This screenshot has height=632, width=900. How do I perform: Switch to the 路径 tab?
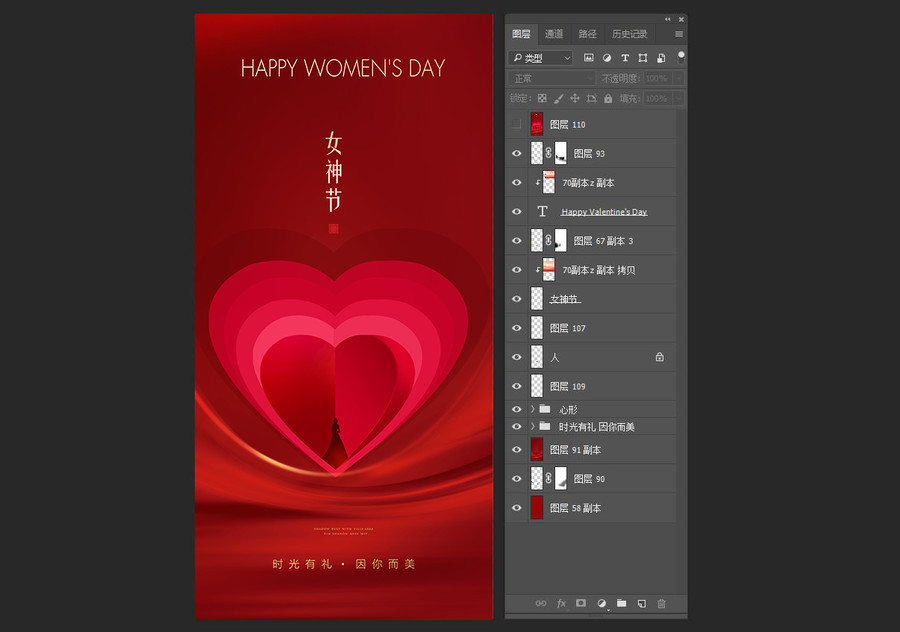[587, 34]
